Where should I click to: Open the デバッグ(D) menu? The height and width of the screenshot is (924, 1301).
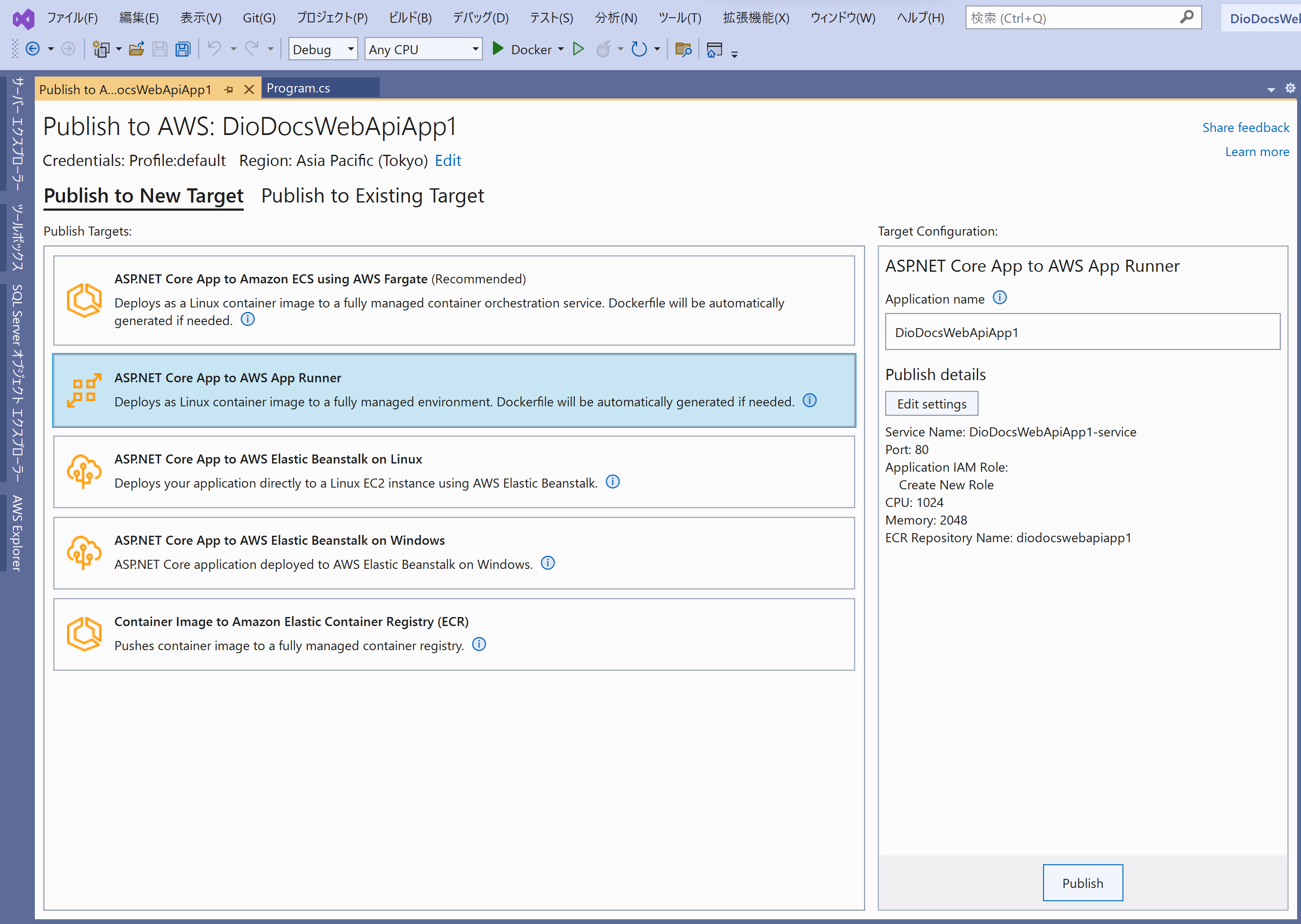point(481,18)
